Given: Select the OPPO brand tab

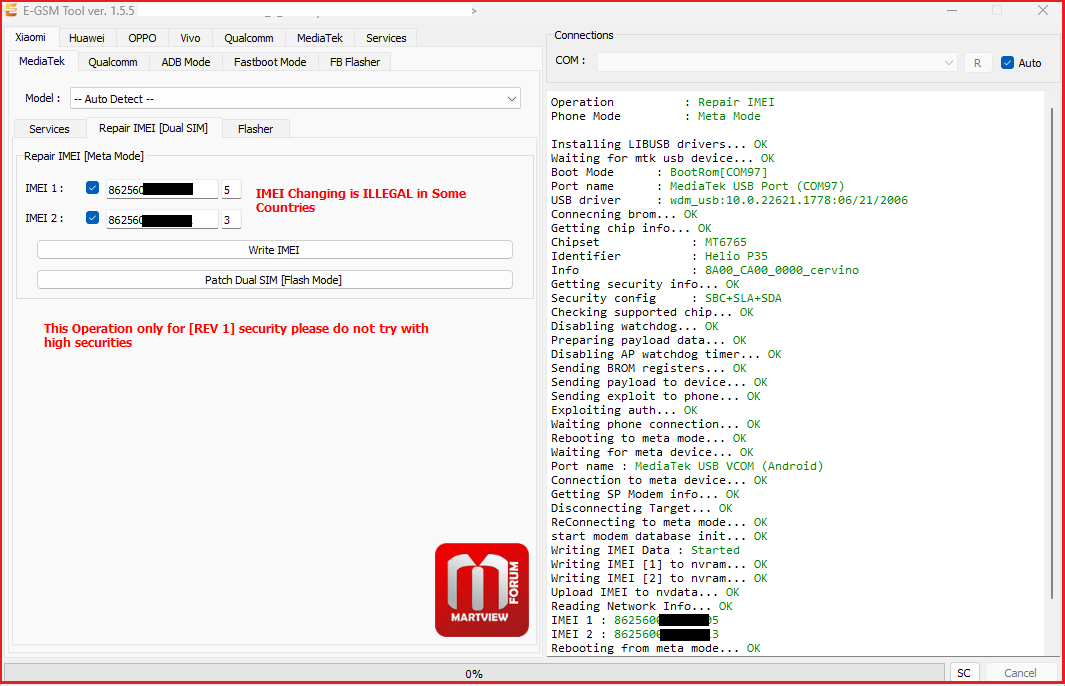Looking at the screenshot, I should (142, 38).
